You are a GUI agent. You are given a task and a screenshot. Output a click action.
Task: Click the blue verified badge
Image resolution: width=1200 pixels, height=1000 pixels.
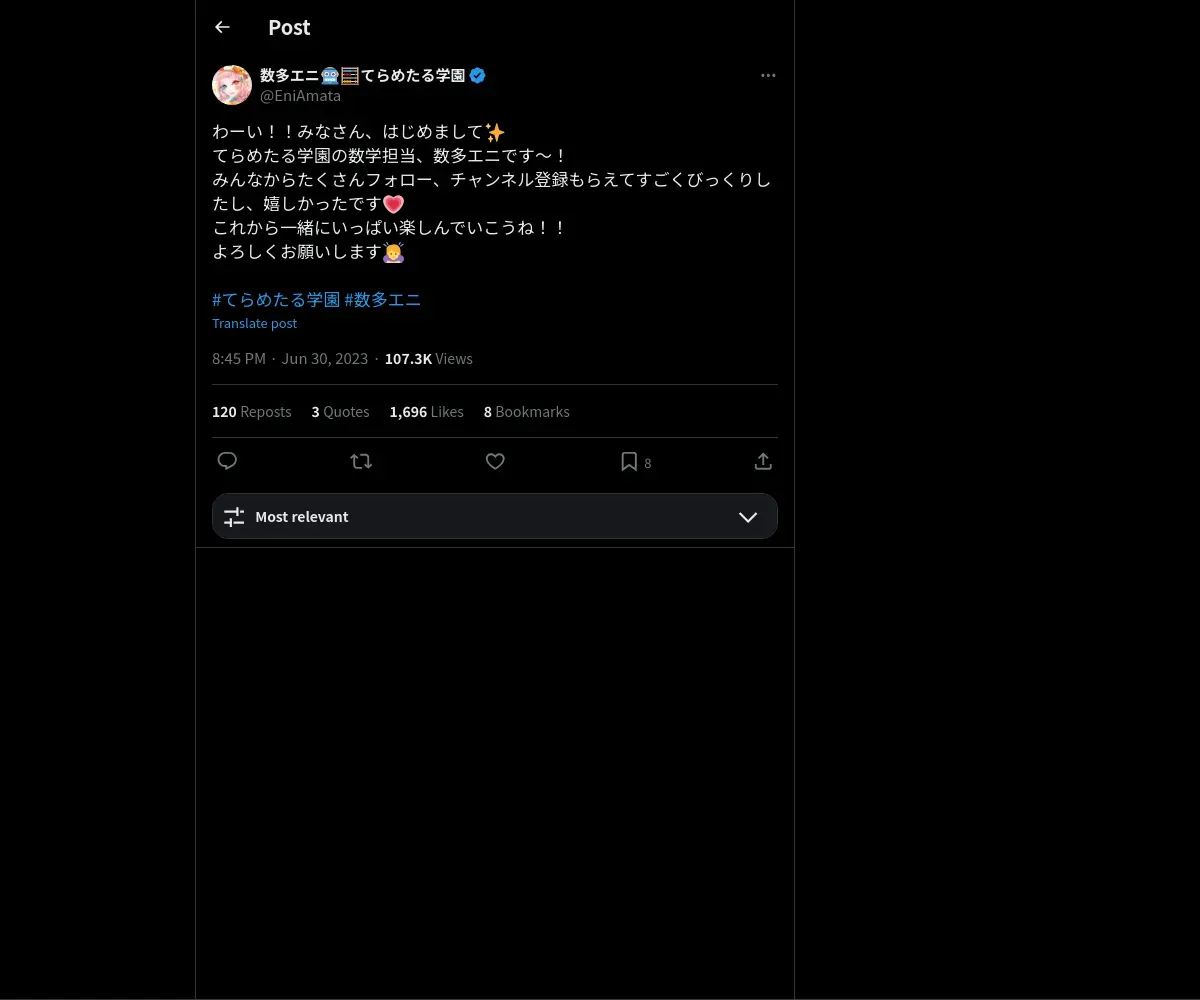(478, 75)
